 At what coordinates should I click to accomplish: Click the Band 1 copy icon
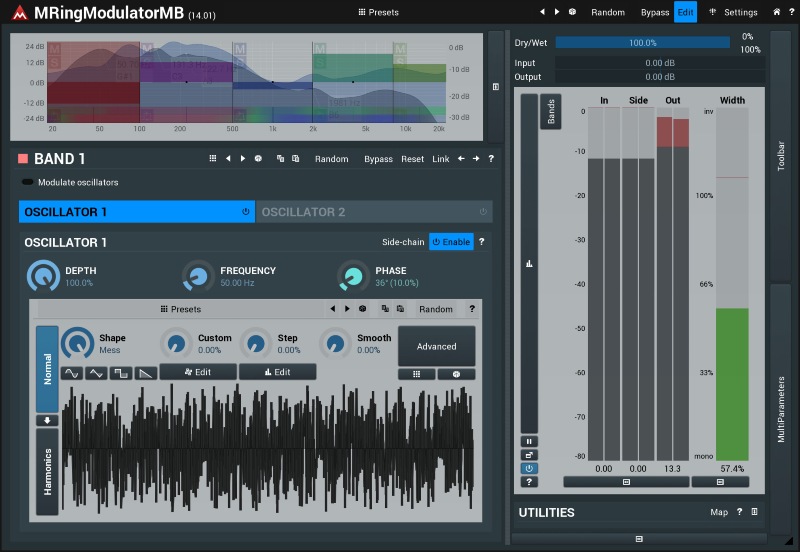pyautogui.click(x=280, y=159)
